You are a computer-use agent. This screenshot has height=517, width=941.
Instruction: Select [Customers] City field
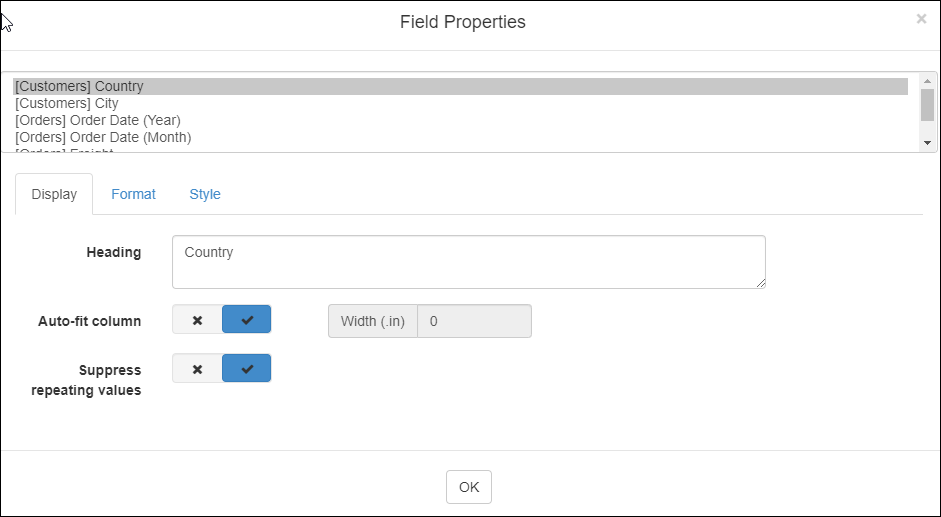click(67, 103)
